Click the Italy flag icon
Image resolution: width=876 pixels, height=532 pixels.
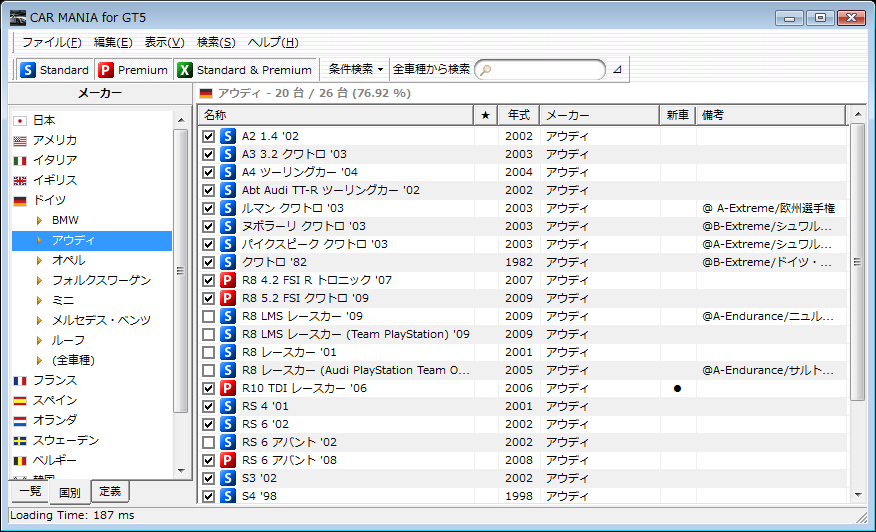[20, 160]
